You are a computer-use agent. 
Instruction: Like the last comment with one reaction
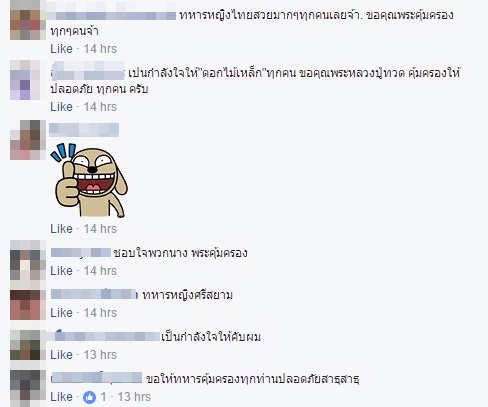[x=61, y=397]
